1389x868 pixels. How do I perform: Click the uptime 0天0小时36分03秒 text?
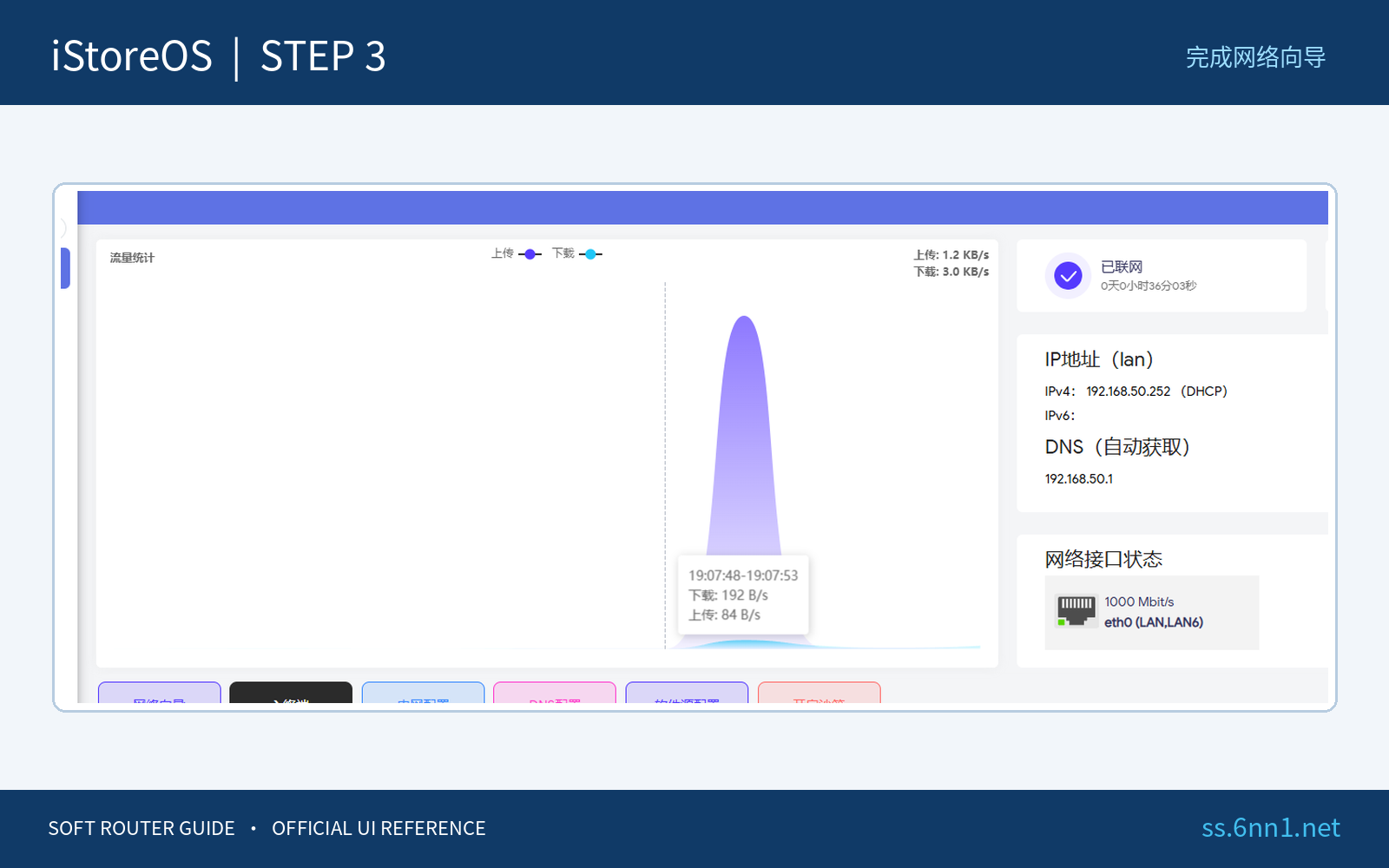click(x=1149, y=286)
